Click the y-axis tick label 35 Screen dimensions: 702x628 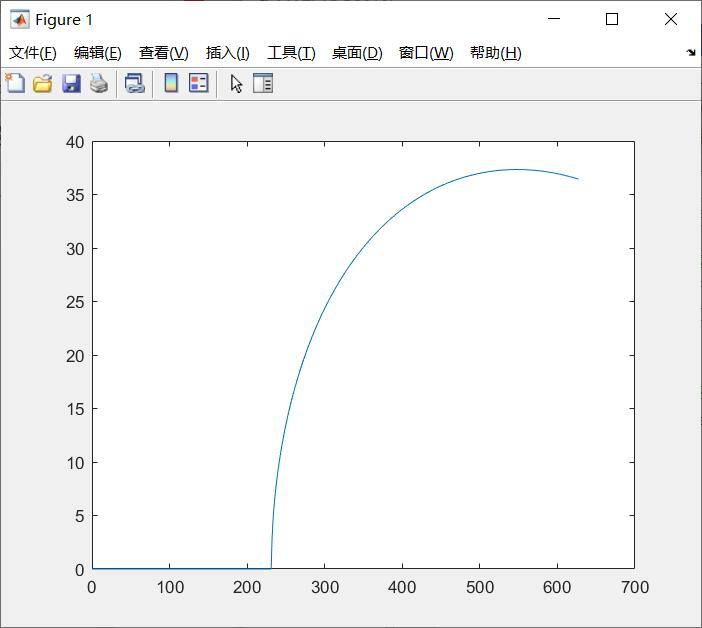click(x=75, y=195)
